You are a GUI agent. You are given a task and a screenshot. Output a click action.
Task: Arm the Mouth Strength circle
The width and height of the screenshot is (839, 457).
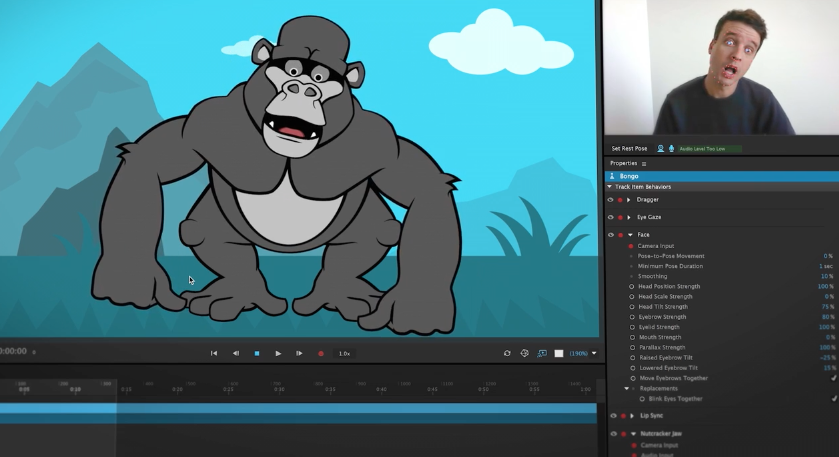pyautogui.click(x=632, y=338)
